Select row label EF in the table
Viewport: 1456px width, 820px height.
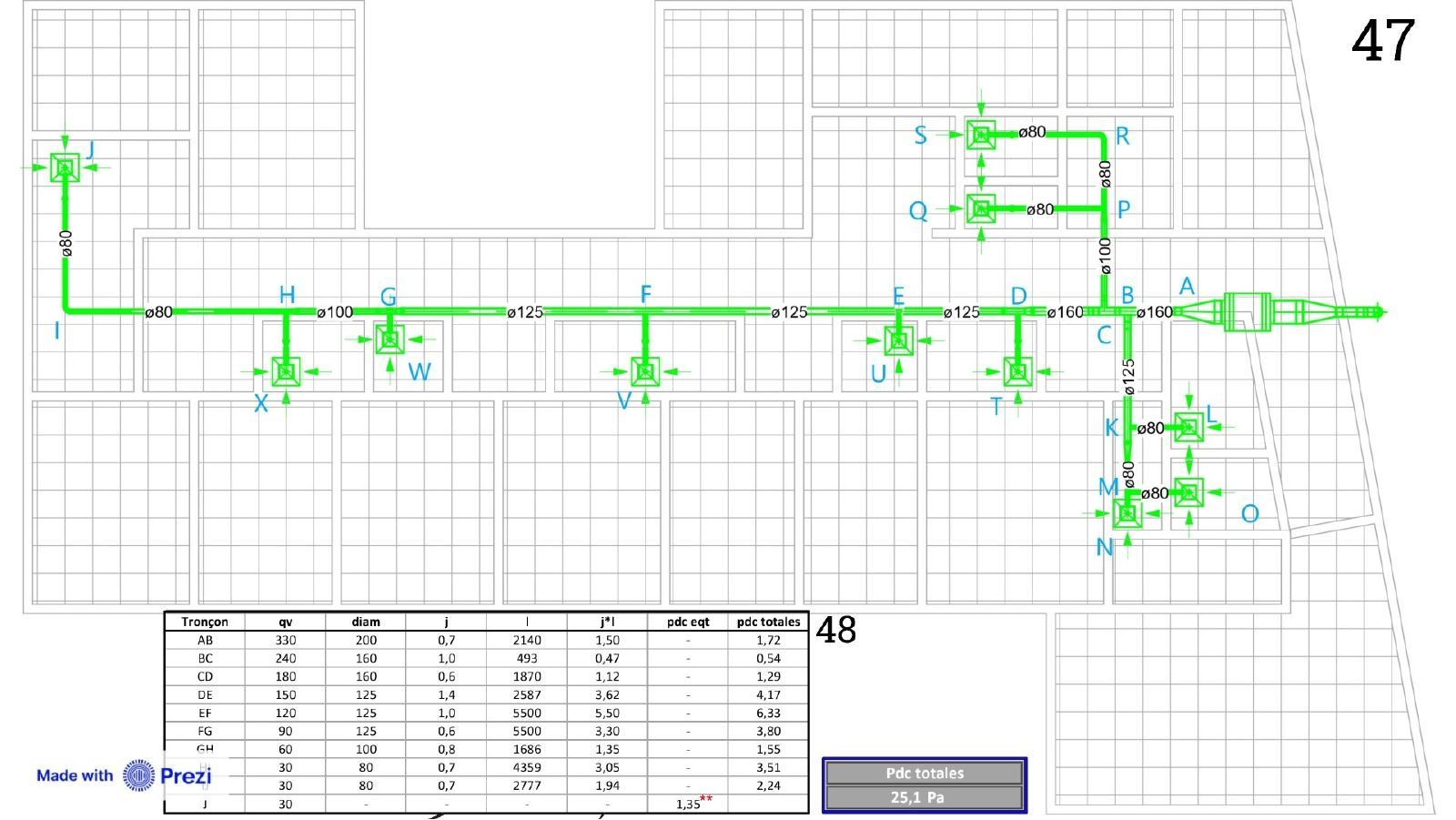[x=205, y=713]
